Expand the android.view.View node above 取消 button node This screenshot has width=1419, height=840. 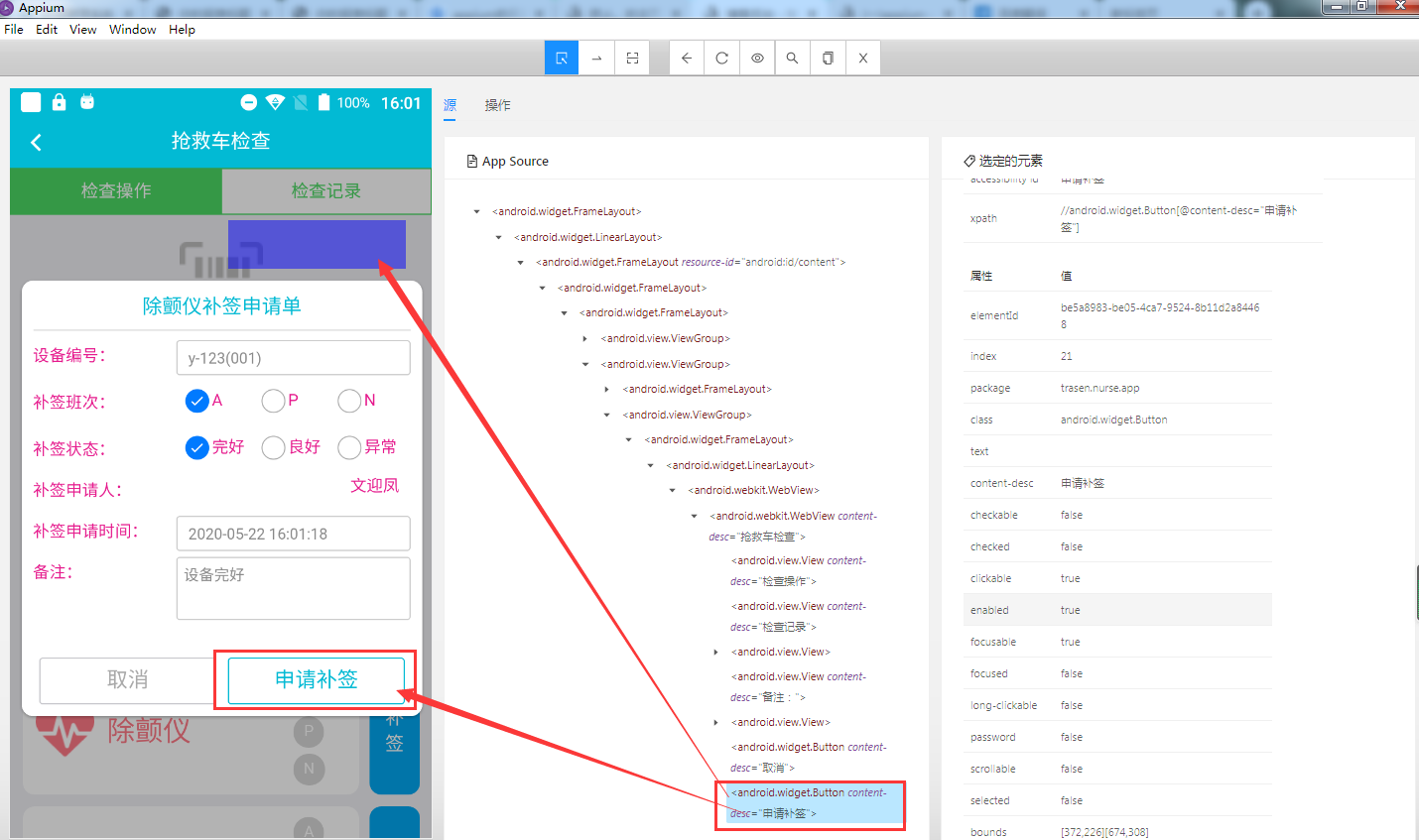click(716, 722)
